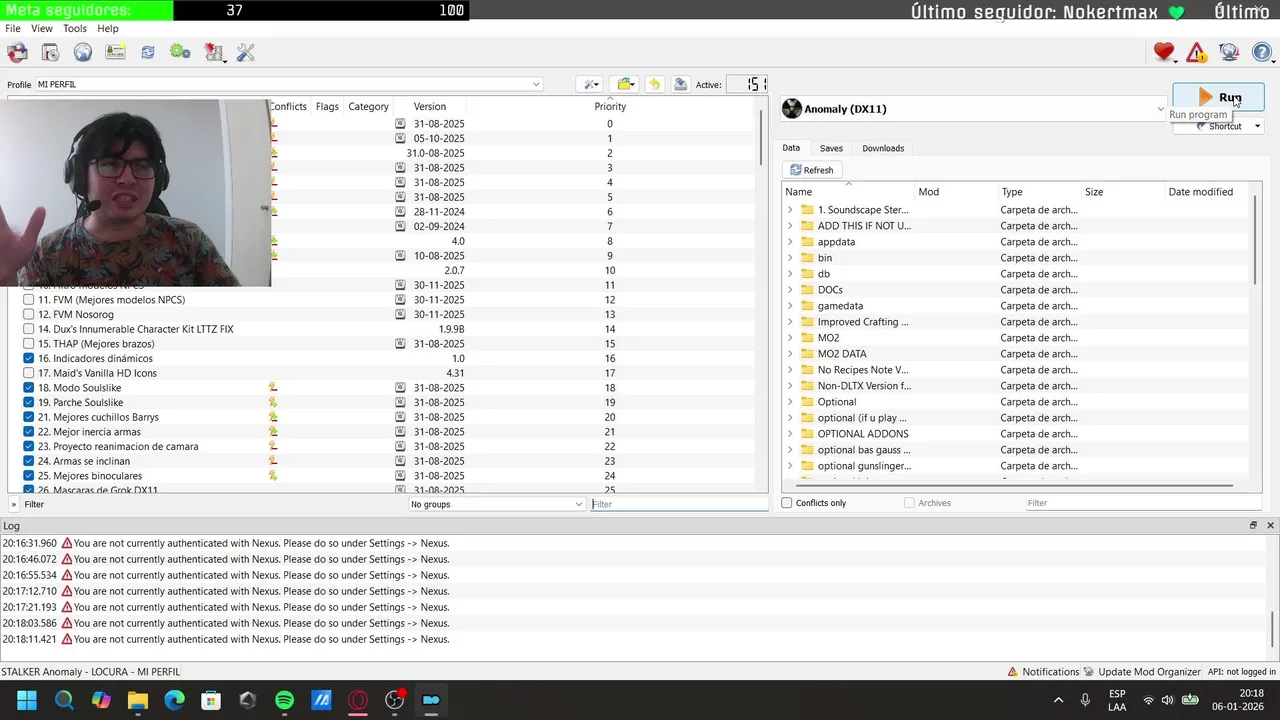Screen dimensions: 1280x720
Task: Open the blue question-mark Help icon
Action: pyautogui.click(x=1262, y=52)
